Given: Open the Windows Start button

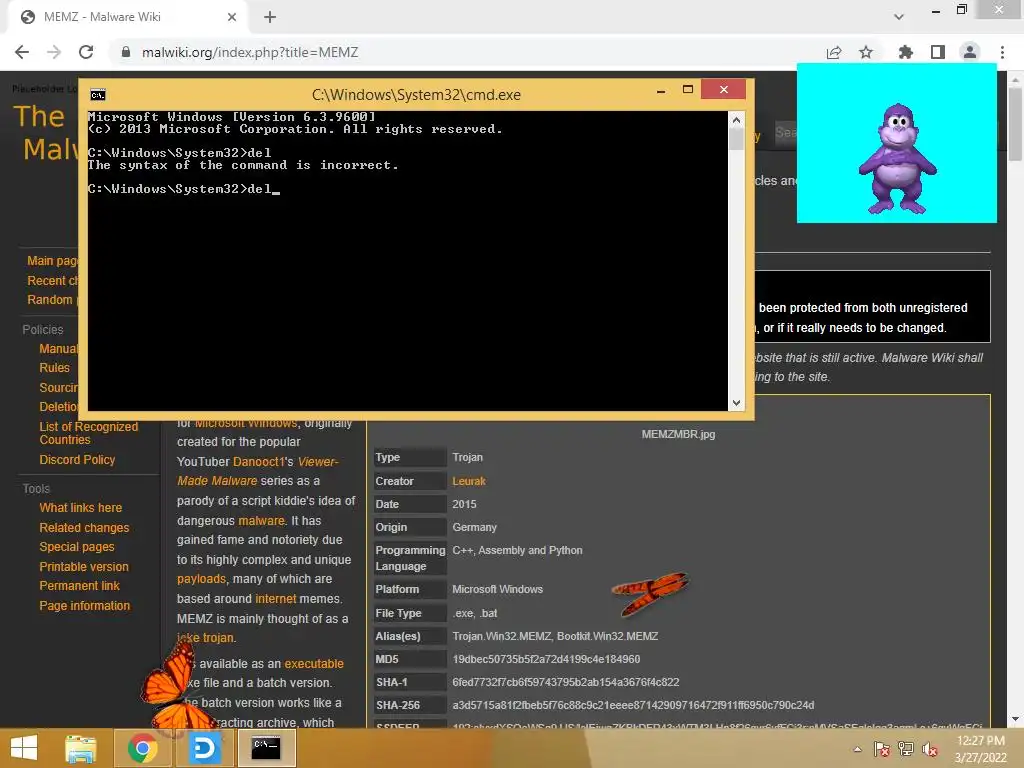Looking at the screenshot, I should click(x=24, y=748).
